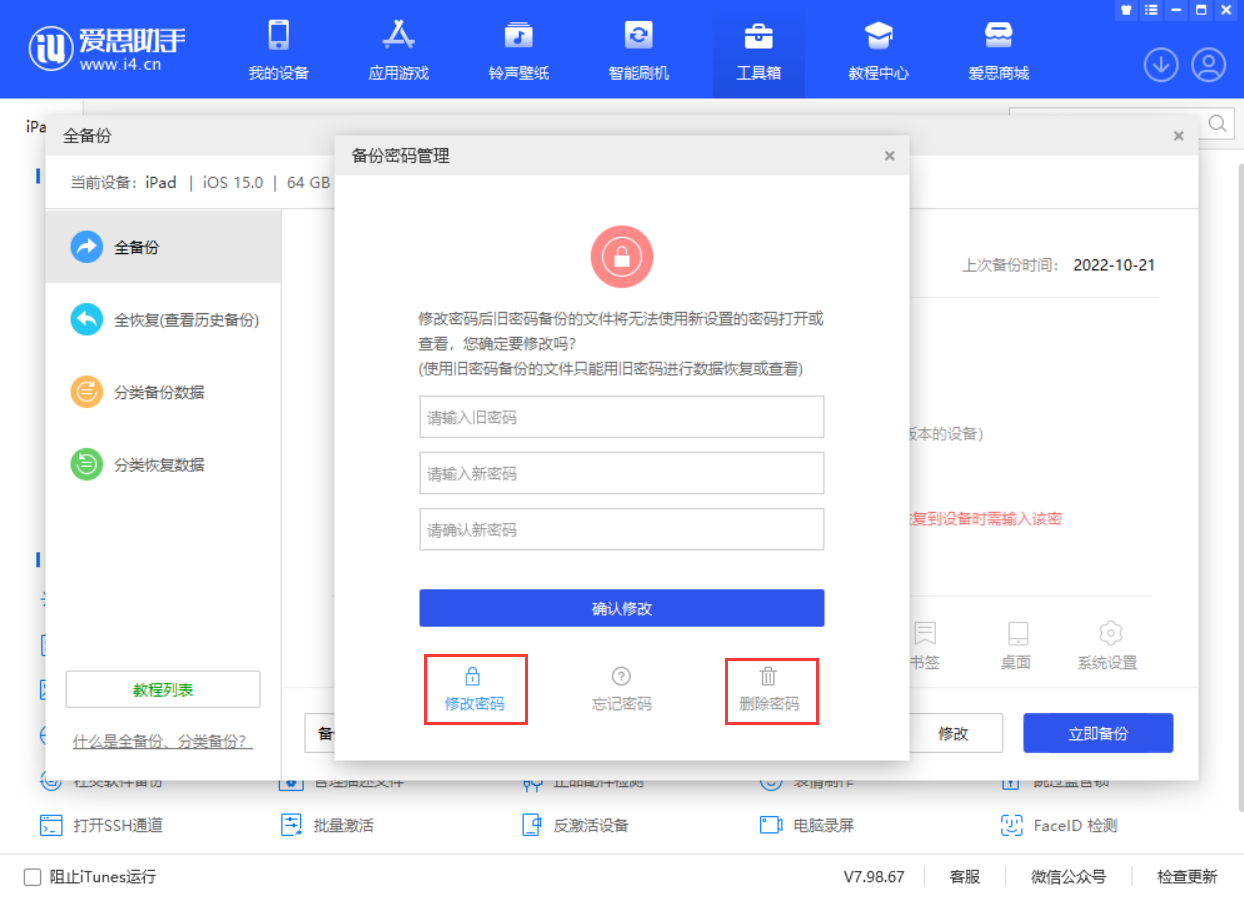The image size is (1244, 897).
Task: Open 什么是全备份、分类备份 link
Action: 162,742
